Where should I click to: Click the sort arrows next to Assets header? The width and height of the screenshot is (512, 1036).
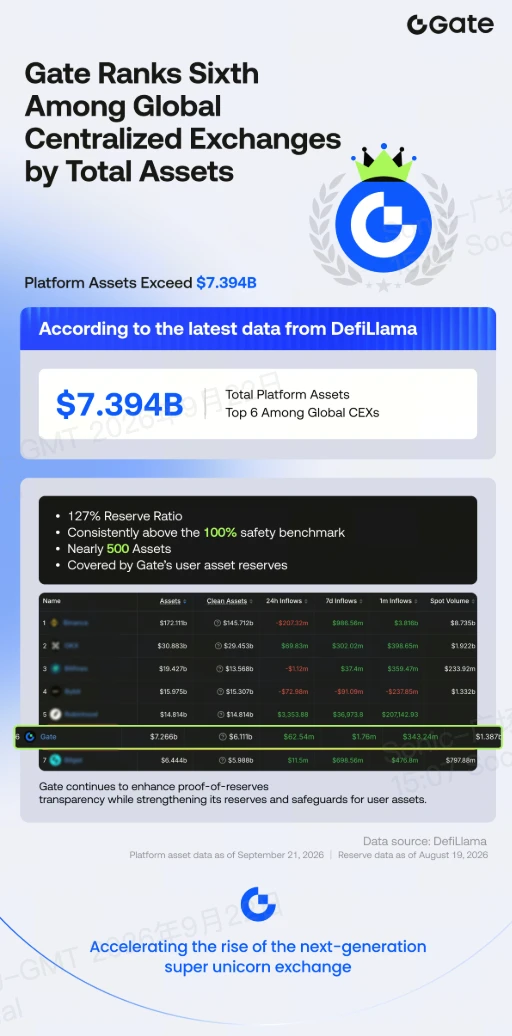(x=184, y=601)
